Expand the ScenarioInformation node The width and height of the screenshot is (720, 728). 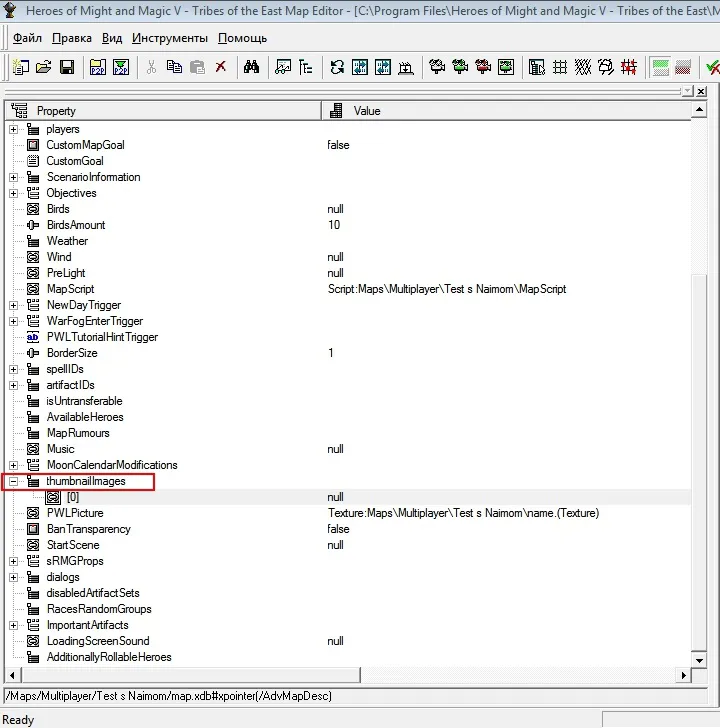coord(13,177)
